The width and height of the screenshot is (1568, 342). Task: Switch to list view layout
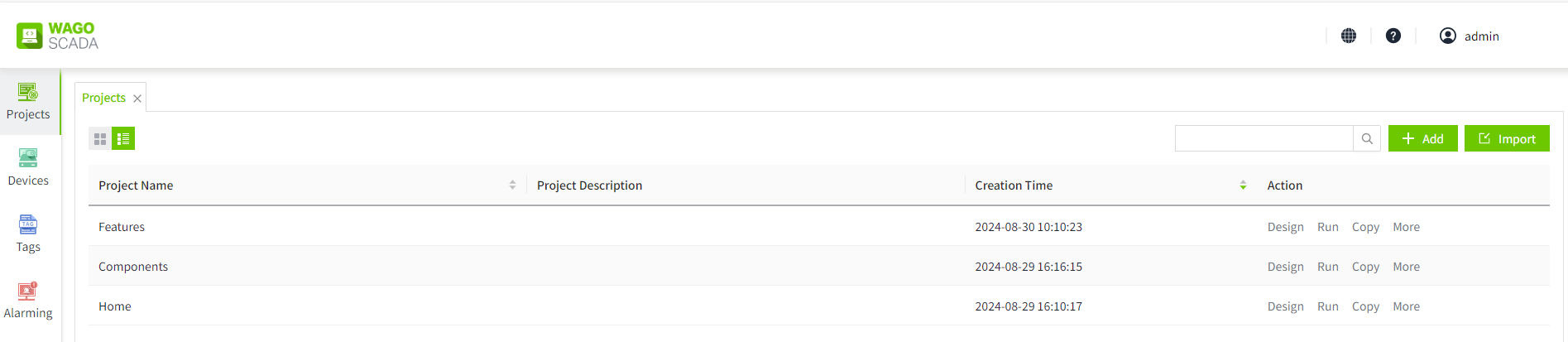coord(123,139)
